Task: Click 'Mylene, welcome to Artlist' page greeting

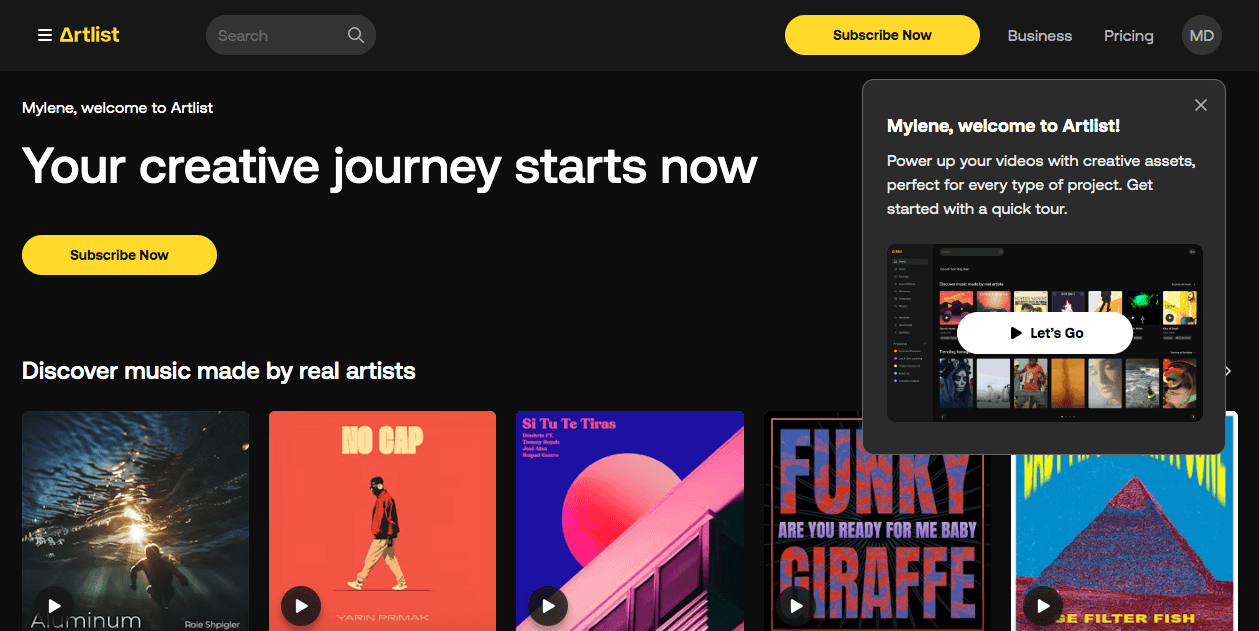Action: [118, 107]
